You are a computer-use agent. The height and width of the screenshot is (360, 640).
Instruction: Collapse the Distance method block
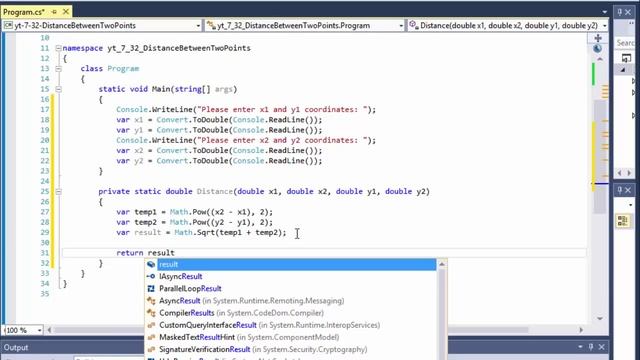point(58,191)
